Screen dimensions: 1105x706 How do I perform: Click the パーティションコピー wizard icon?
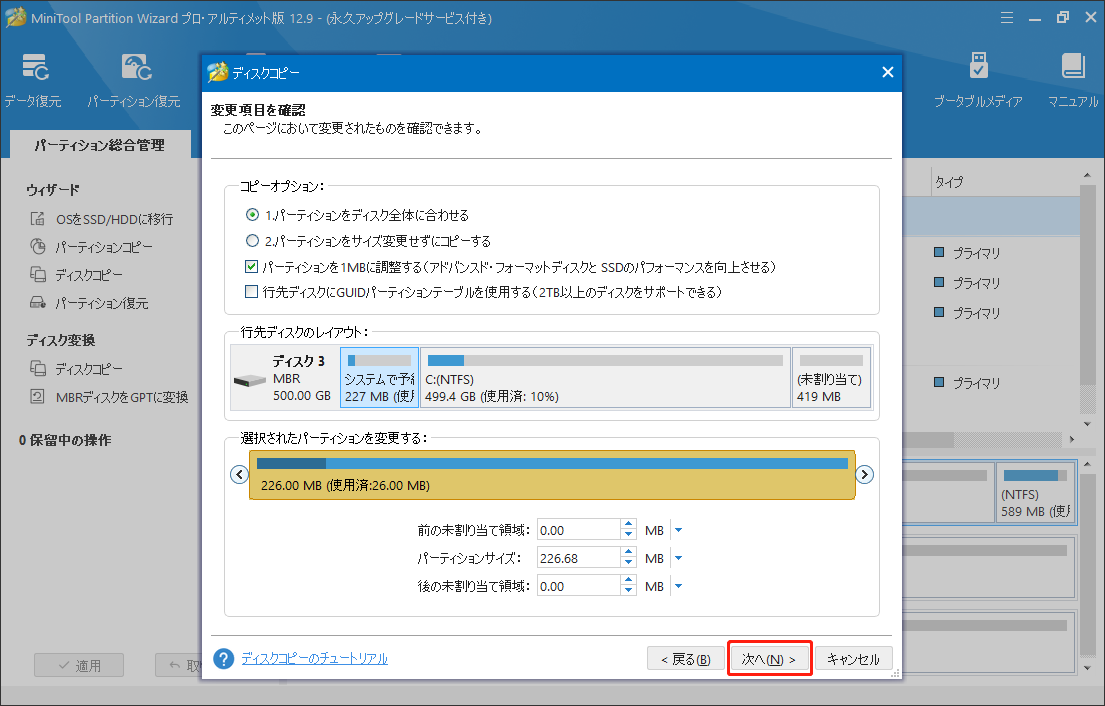(x=37, y=247)
